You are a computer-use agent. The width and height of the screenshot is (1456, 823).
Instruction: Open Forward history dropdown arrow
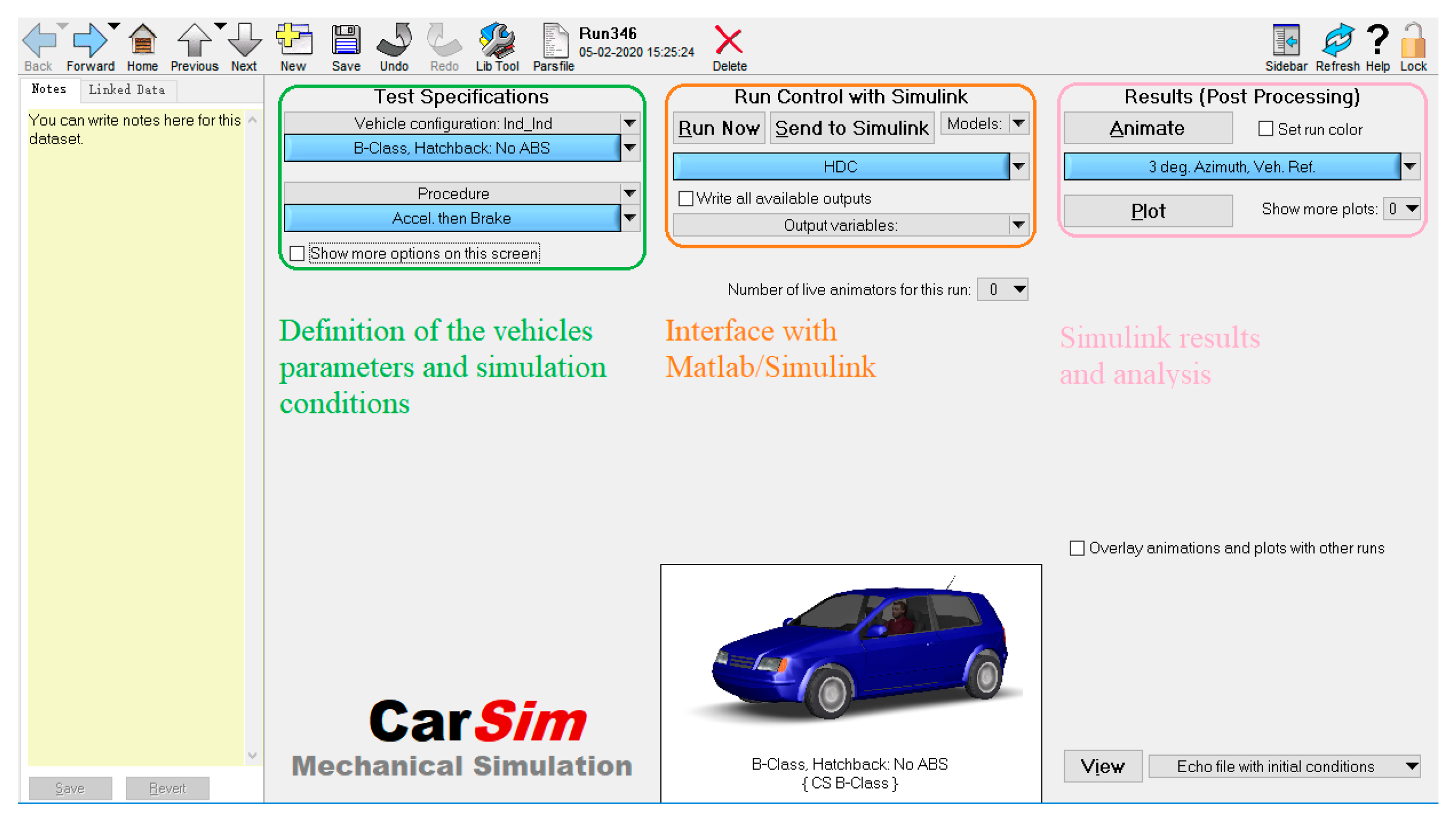click(114, 27)
